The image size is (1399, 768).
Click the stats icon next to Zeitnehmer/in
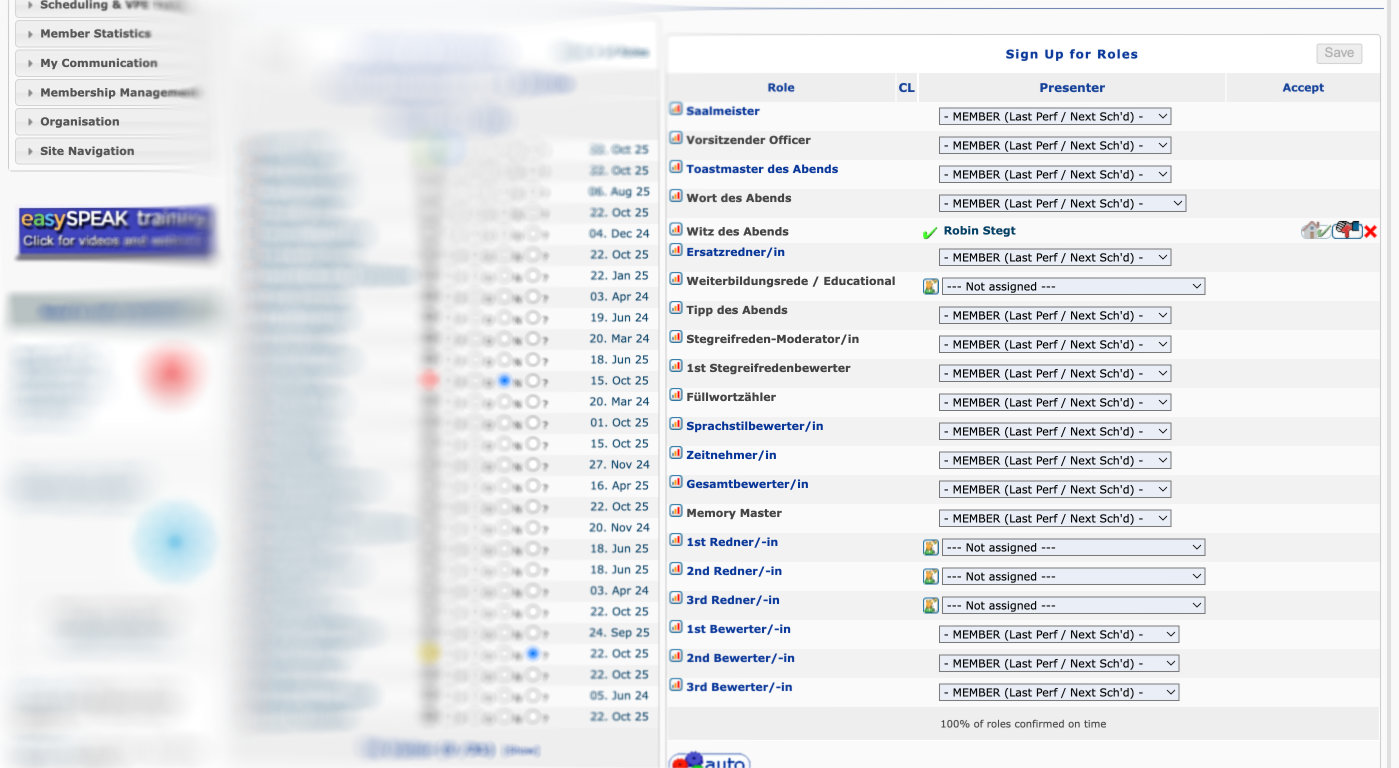coord(676,454)
